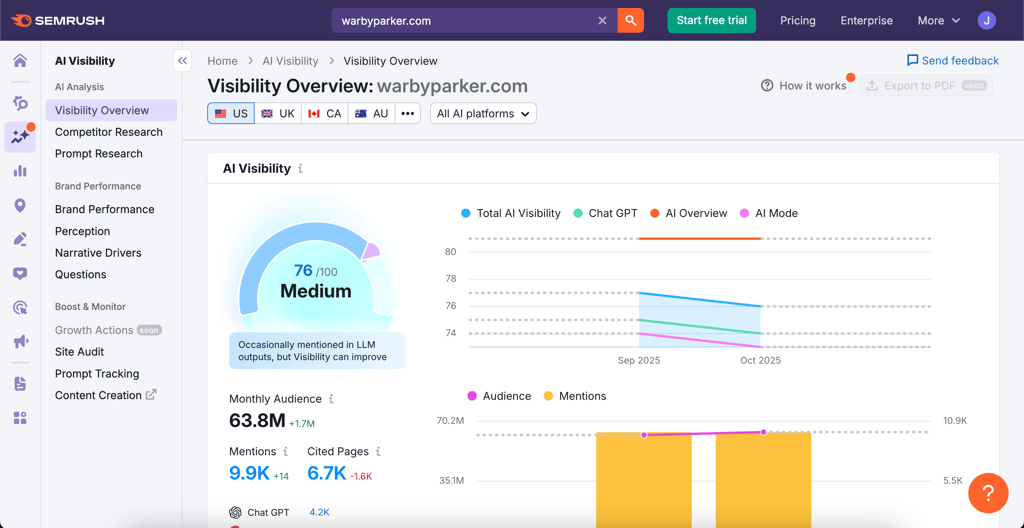1024x528 pixels.
Task: Select the US country filter
Action: pyautogui.click(x=231, y=114)
